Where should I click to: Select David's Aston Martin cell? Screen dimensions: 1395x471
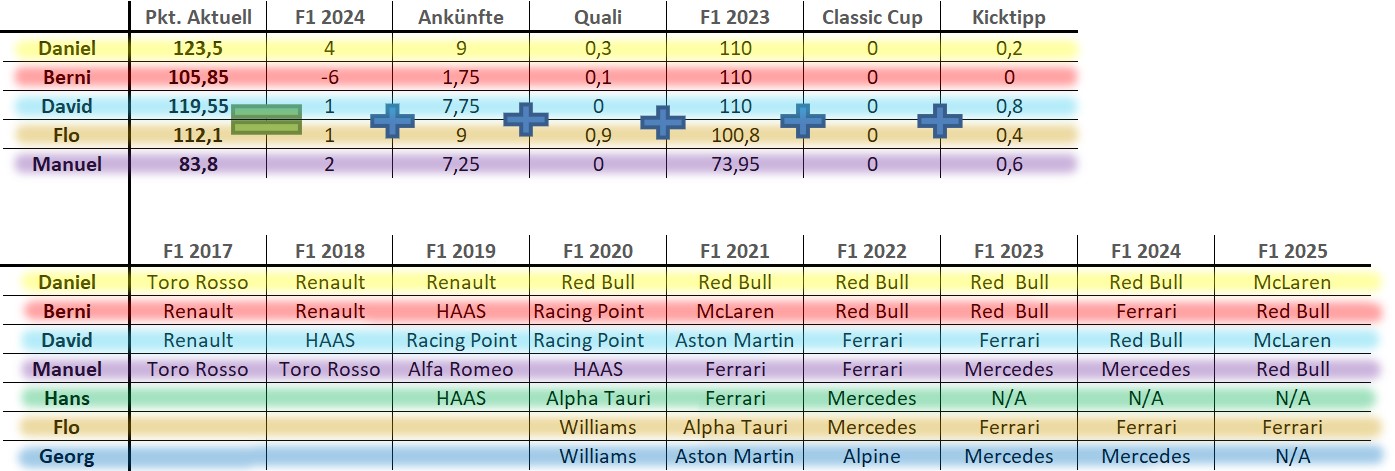(735, 340)
